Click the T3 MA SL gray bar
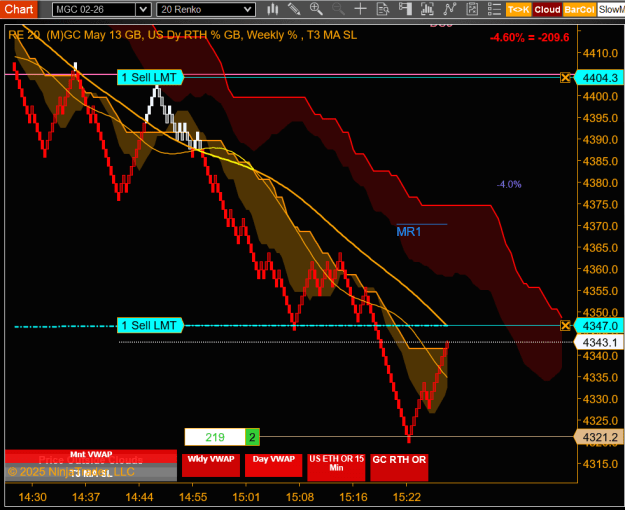The width and height of the screenshot is (625, 510). coord(91,473)
